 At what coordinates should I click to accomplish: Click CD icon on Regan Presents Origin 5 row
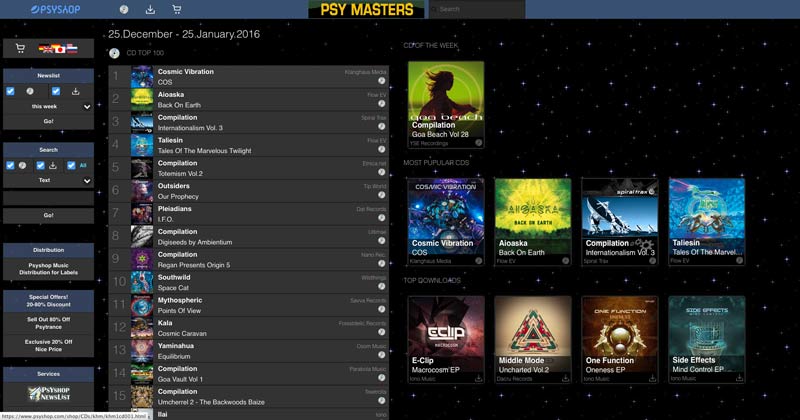(x=381, y=263)
